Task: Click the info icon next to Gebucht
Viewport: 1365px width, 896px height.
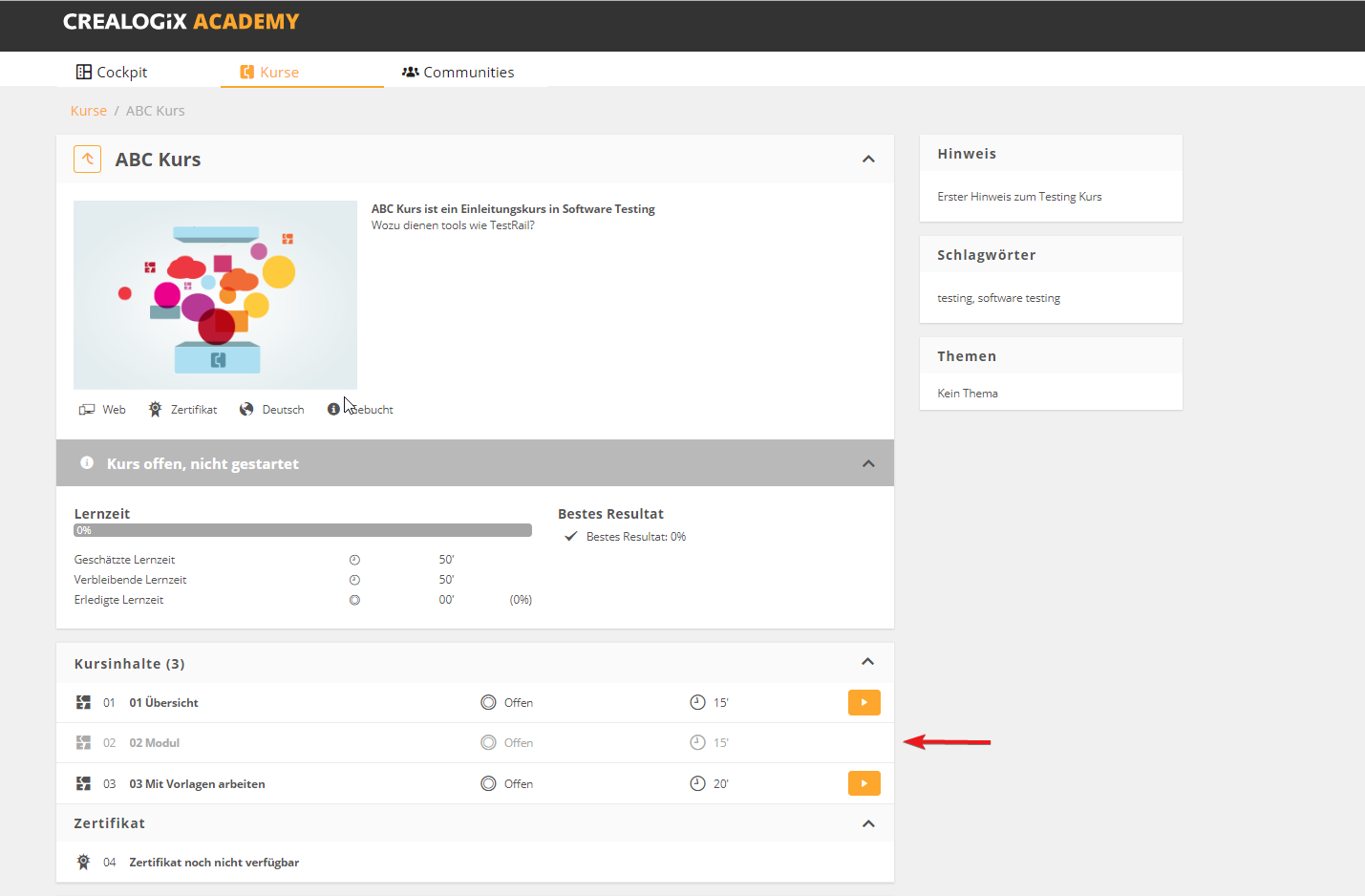Action: 333,409
